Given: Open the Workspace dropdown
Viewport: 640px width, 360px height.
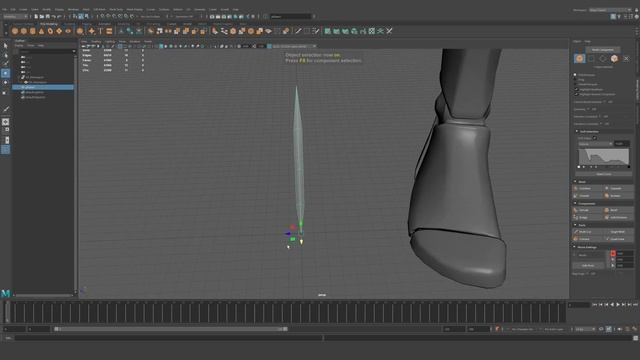Looking at the screenshot, I should [x=611, y=10].
